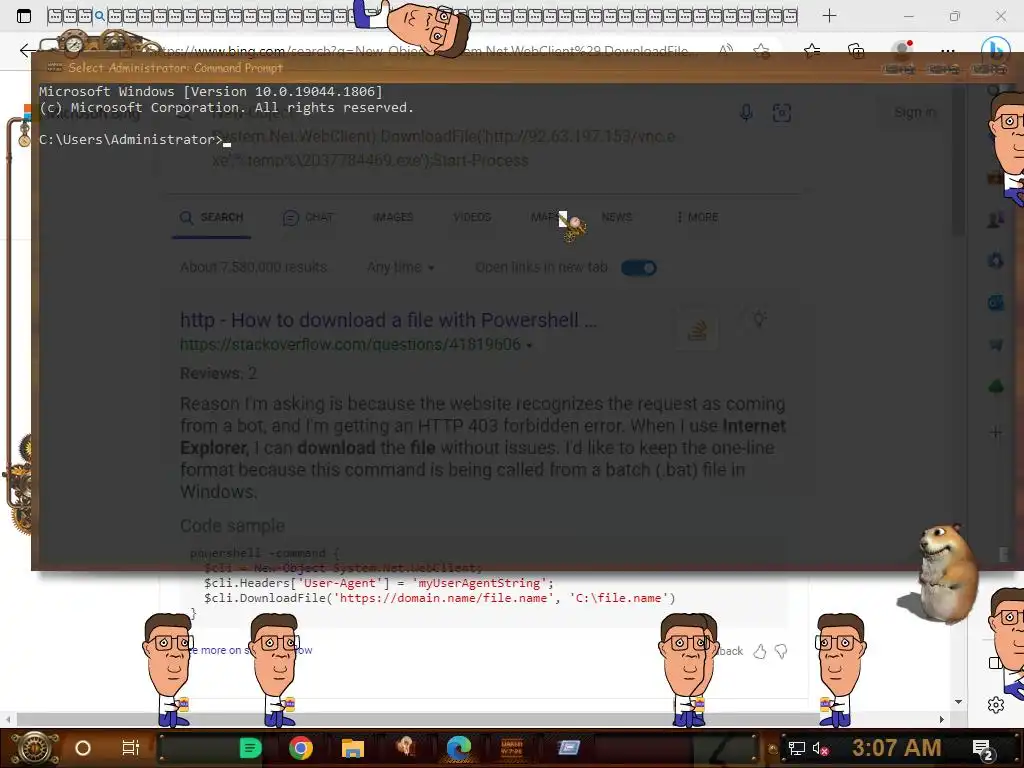Open the network tray icon

796,748
